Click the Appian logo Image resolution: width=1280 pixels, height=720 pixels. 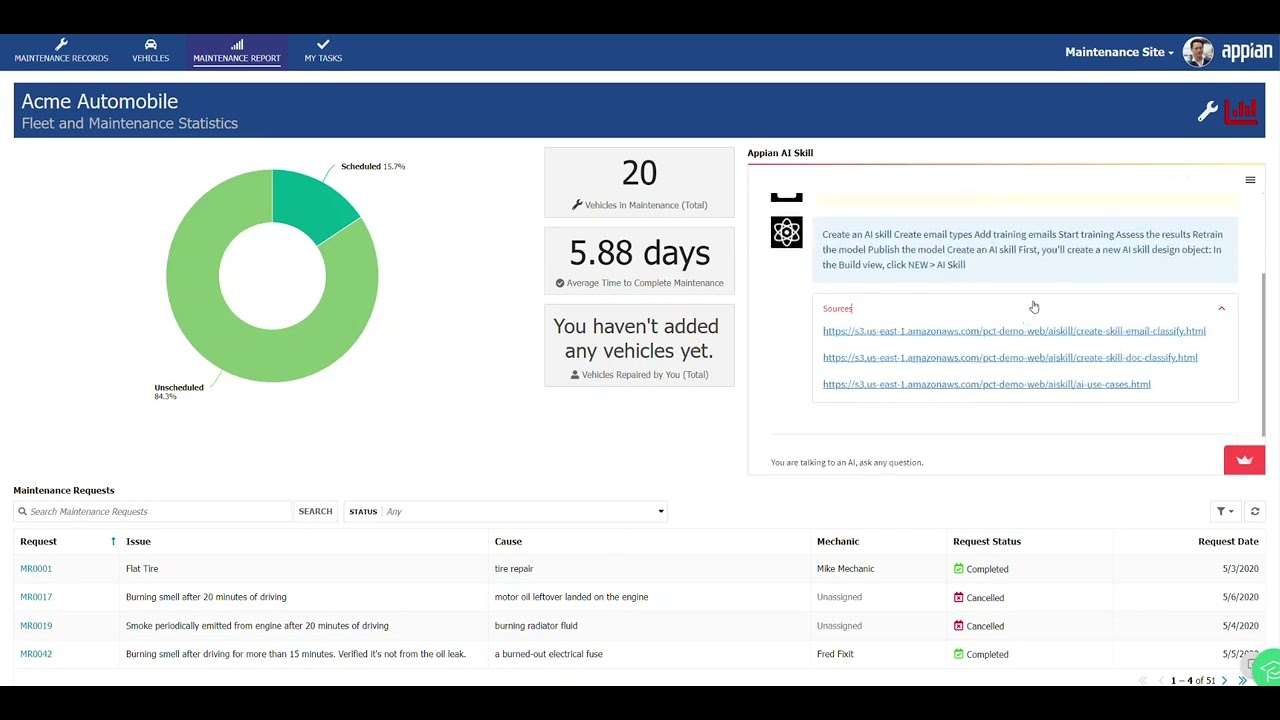(1247, 52)
